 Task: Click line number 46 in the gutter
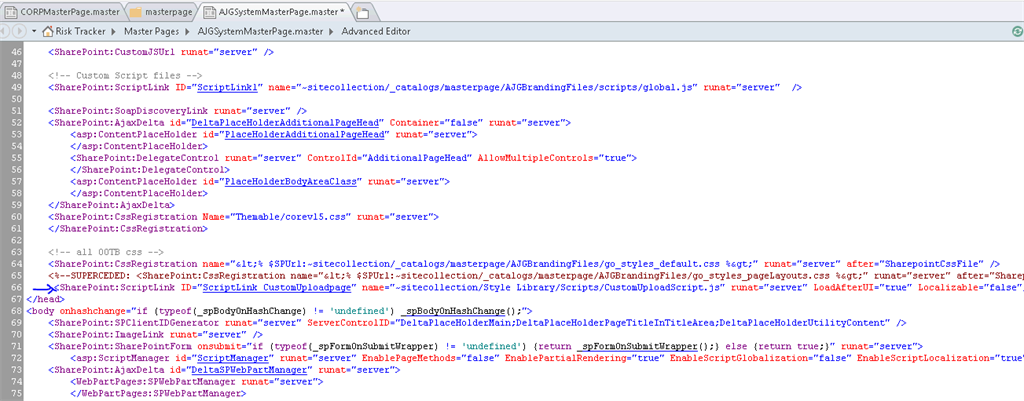16,52
